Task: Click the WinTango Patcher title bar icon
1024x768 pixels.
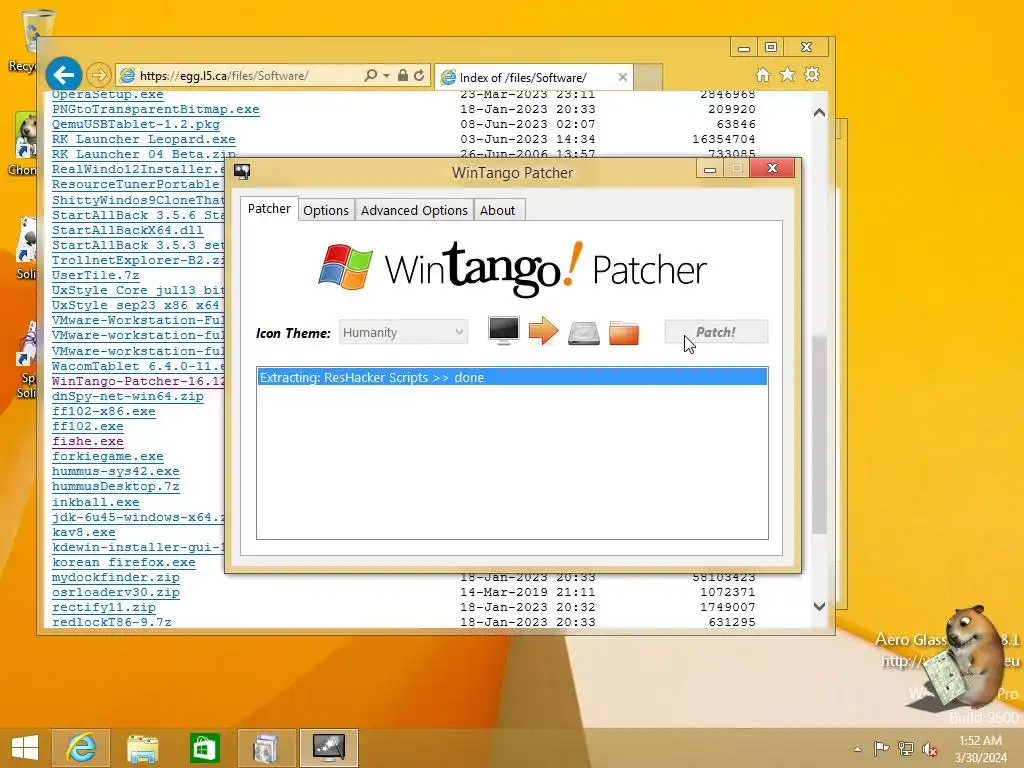Action: [x=242, y=172]
